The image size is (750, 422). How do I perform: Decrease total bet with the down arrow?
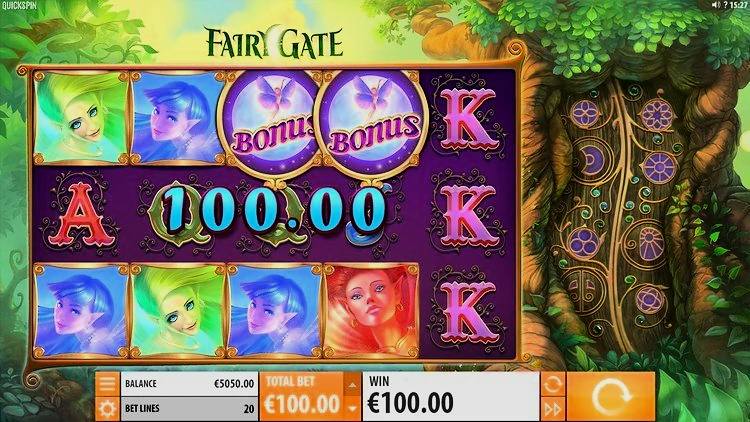[x=353, y=409]
